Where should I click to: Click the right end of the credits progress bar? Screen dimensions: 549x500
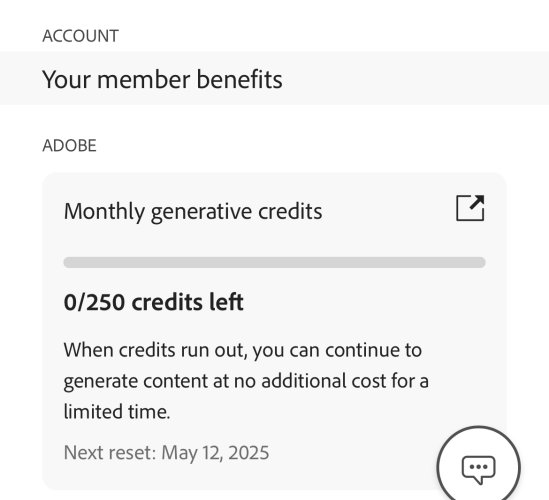pos(481,262)
